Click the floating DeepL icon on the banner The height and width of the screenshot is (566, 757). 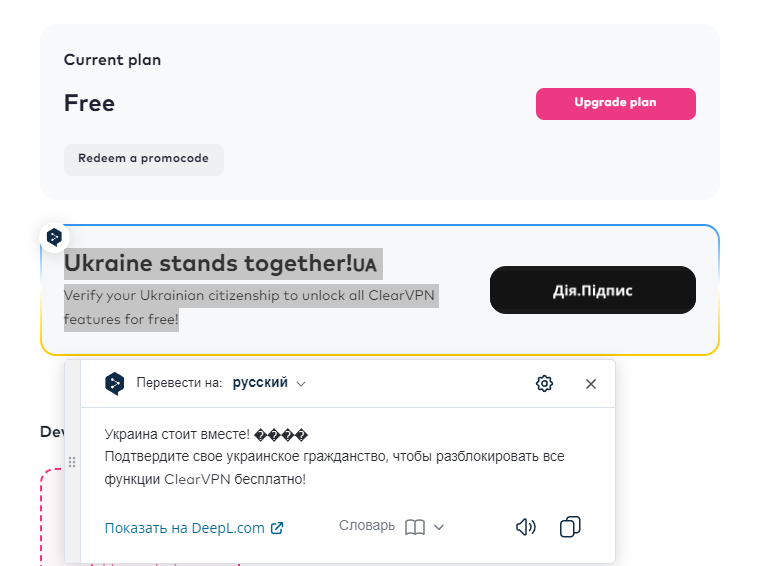[55, 237]
